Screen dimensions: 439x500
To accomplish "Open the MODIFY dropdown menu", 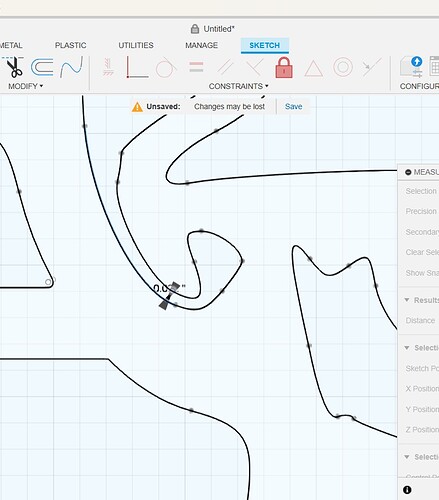I will point(25,86).
